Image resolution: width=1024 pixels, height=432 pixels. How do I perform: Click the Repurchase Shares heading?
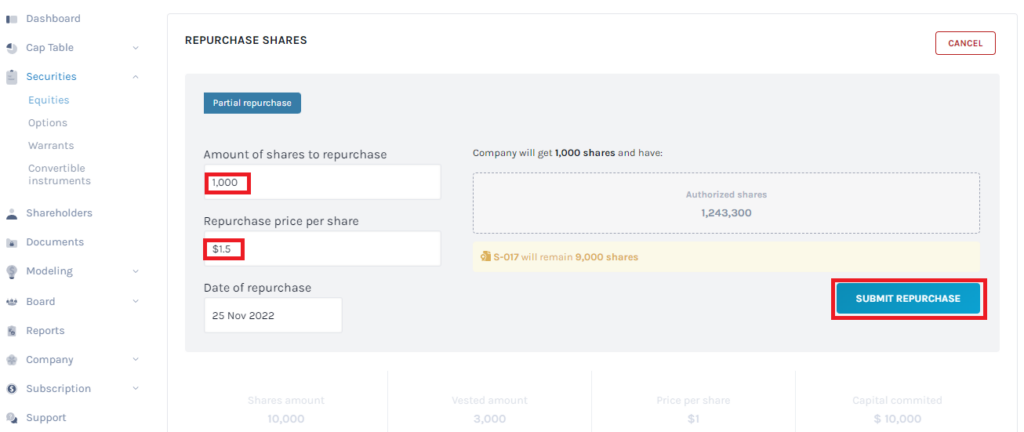pyautogui.click(x=246, y=40)
